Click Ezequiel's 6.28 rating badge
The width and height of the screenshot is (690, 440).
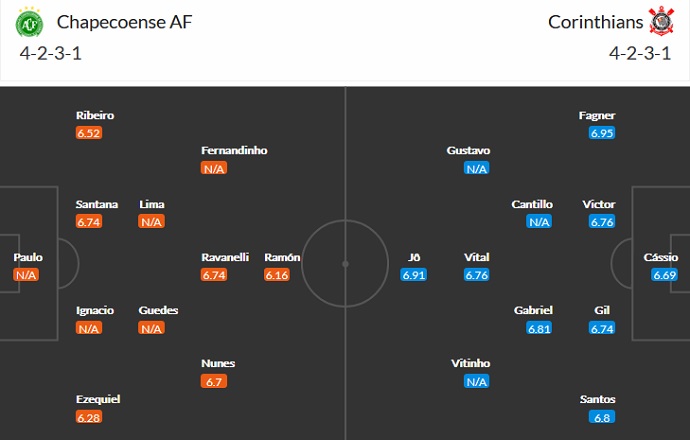(x=89, y=417)
